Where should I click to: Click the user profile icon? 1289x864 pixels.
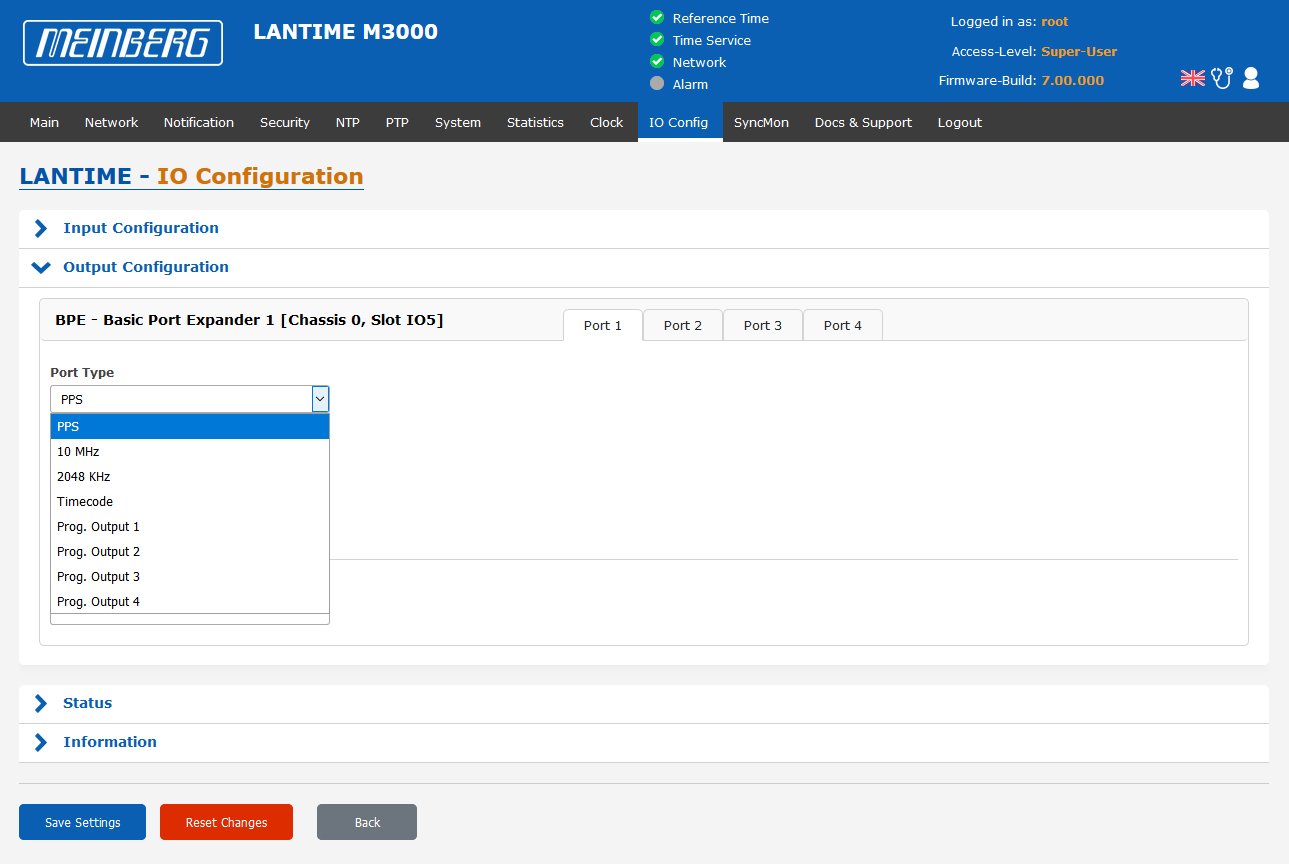pos(1250,78)
